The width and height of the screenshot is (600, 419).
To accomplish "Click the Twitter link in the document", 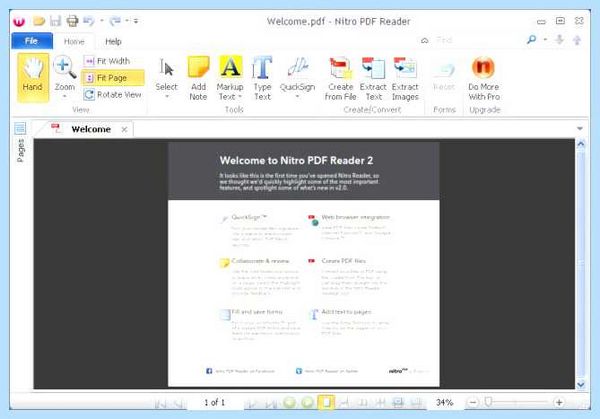I will point(327,371).
